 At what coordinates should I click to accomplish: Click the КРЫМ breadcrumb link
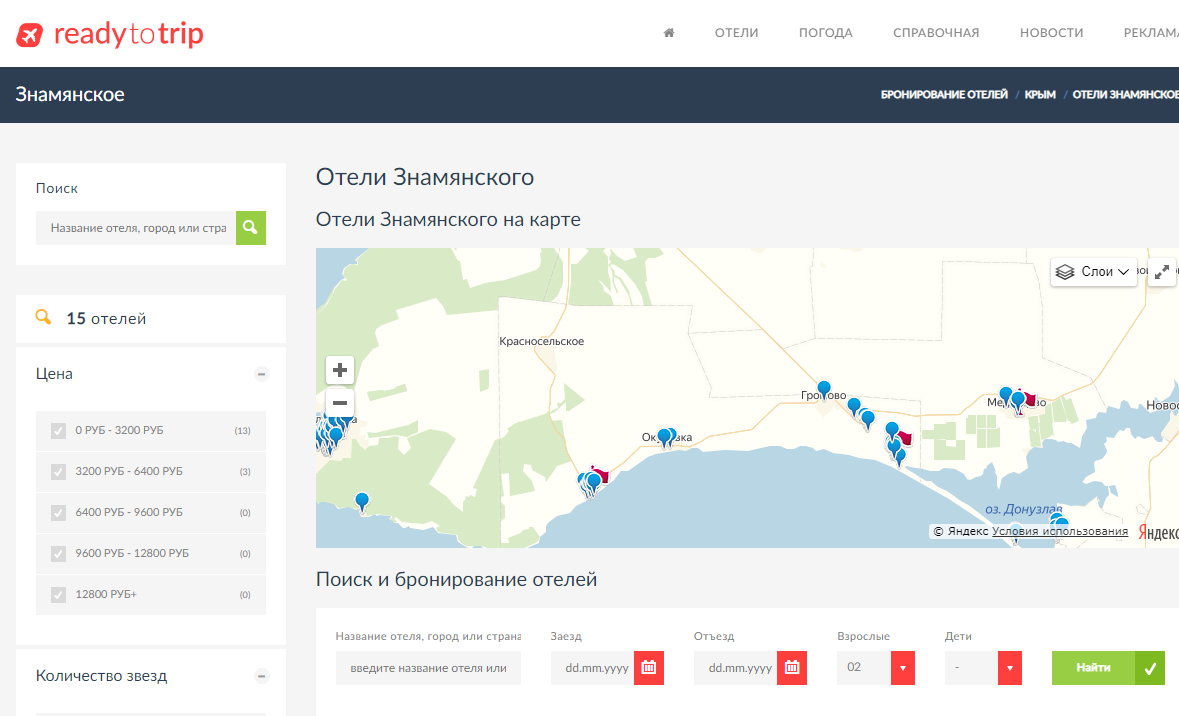1040,95
